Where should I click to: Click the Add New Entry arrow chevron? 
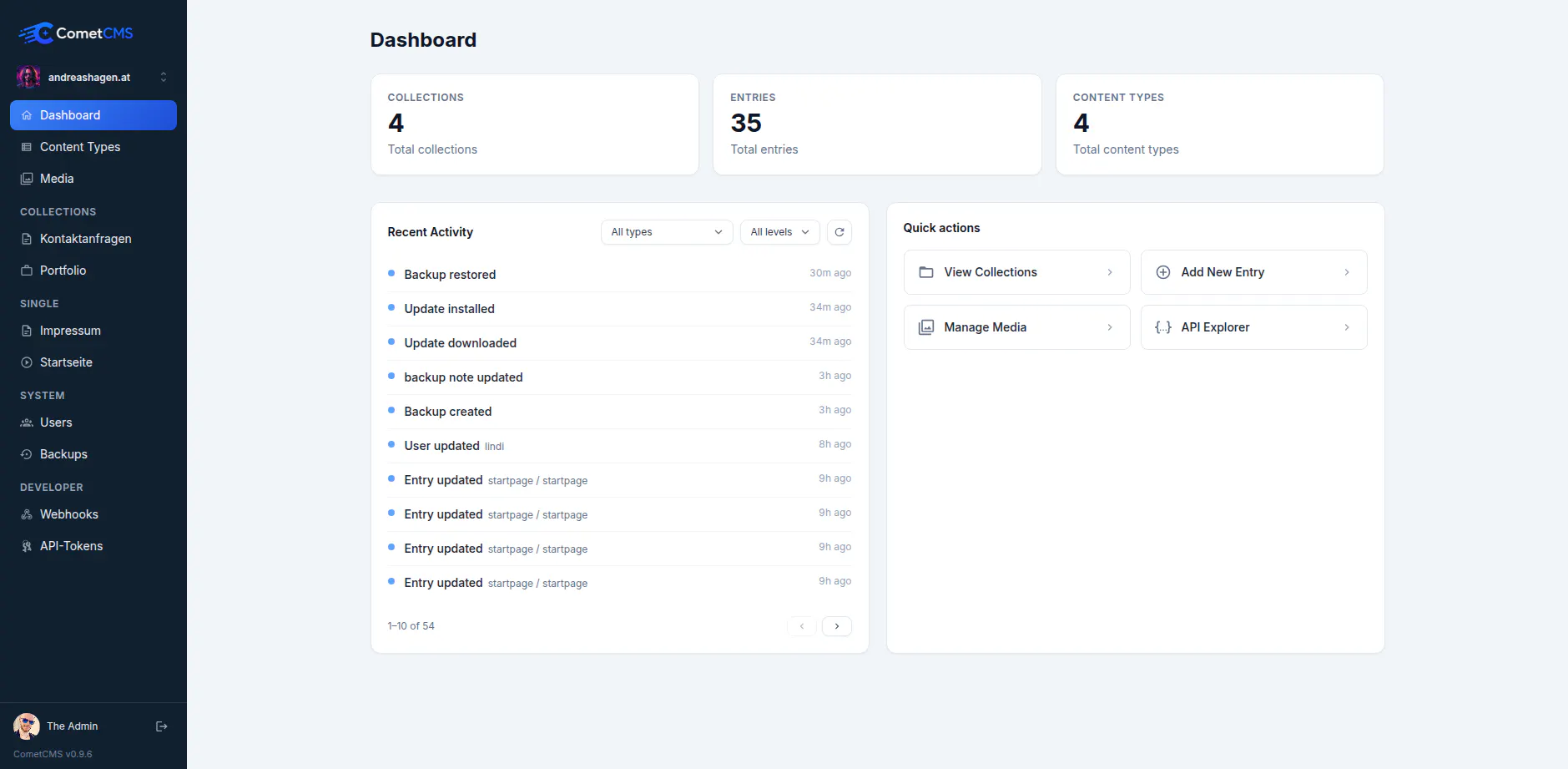(x=1347, y=272)
